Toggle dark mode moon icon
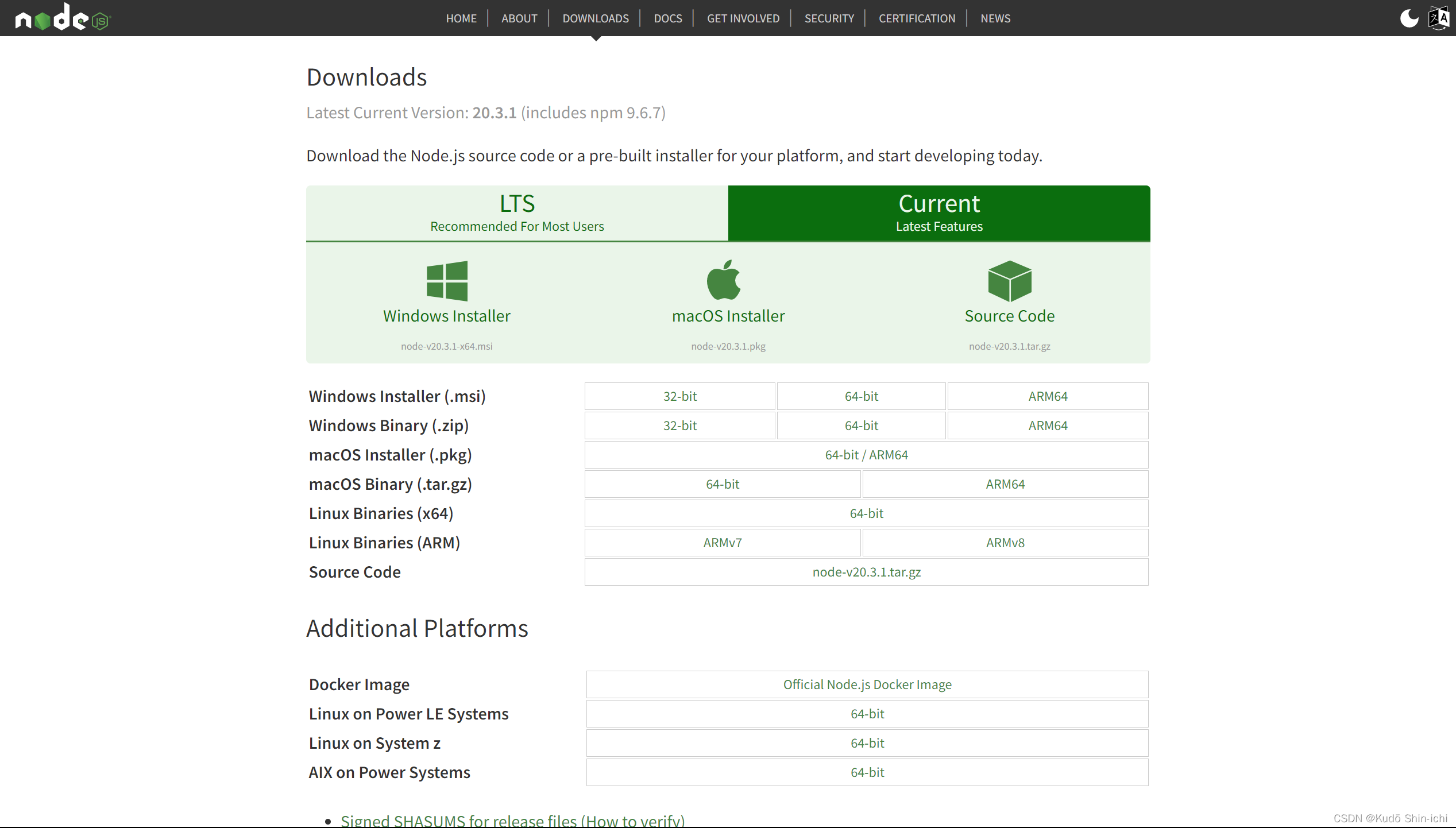This screenshot has width=1456, height=828. pos(1409,18)
